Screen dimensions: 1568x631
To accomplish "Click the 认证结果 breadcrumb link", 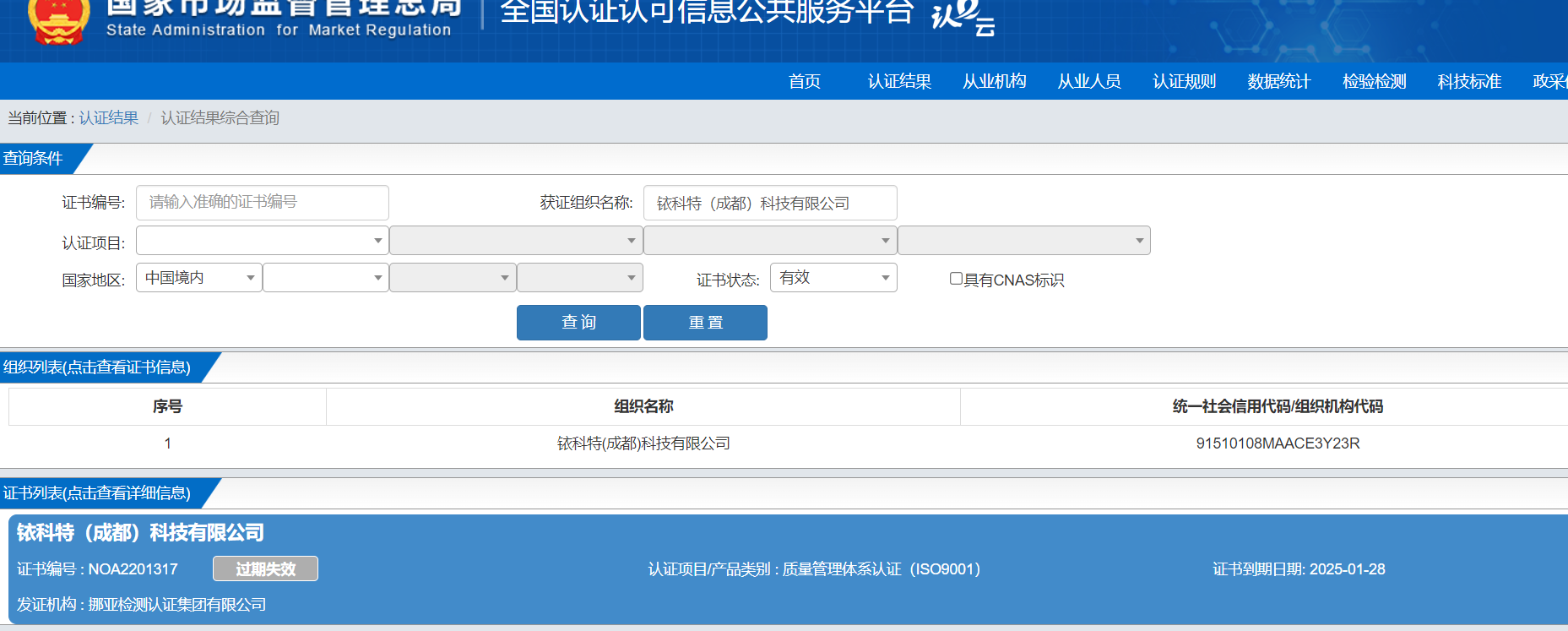I will (x=109, y=117).
